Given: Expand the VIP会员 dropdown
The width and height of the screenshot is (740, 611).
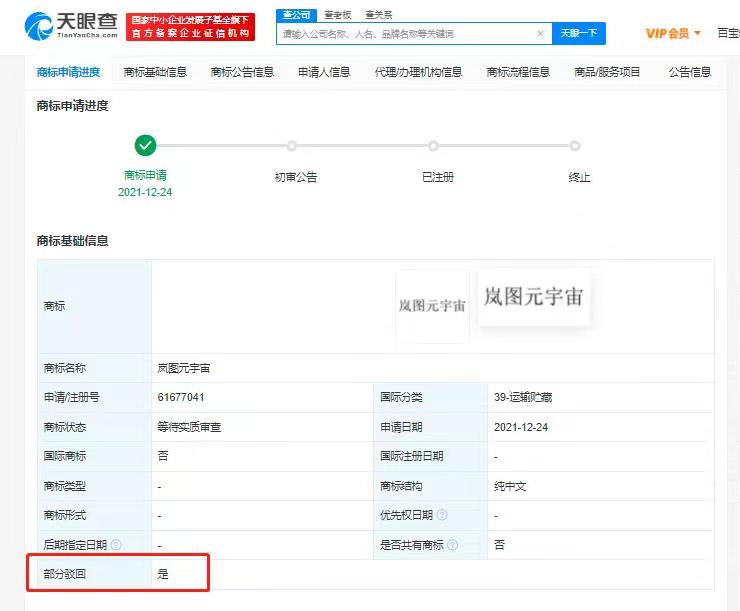Looking at the screenshot, I should (674, 33).
